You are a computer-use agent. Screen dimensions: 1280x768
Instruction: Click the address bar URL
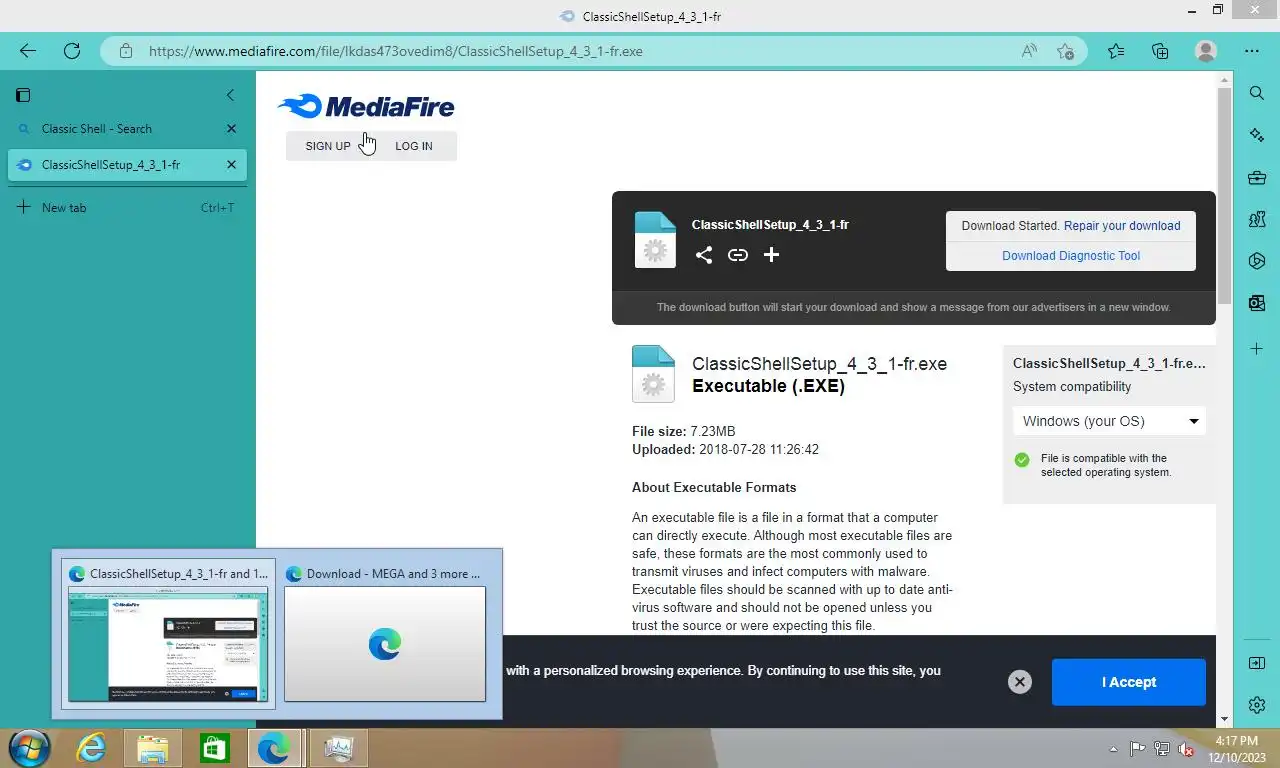point(396,51)
